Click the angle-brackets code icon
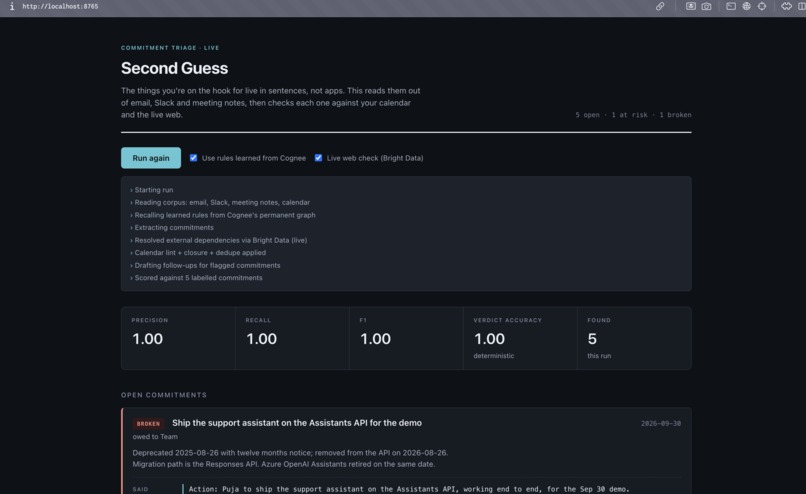This screenshot has height=494, width=806. (786, 6)
